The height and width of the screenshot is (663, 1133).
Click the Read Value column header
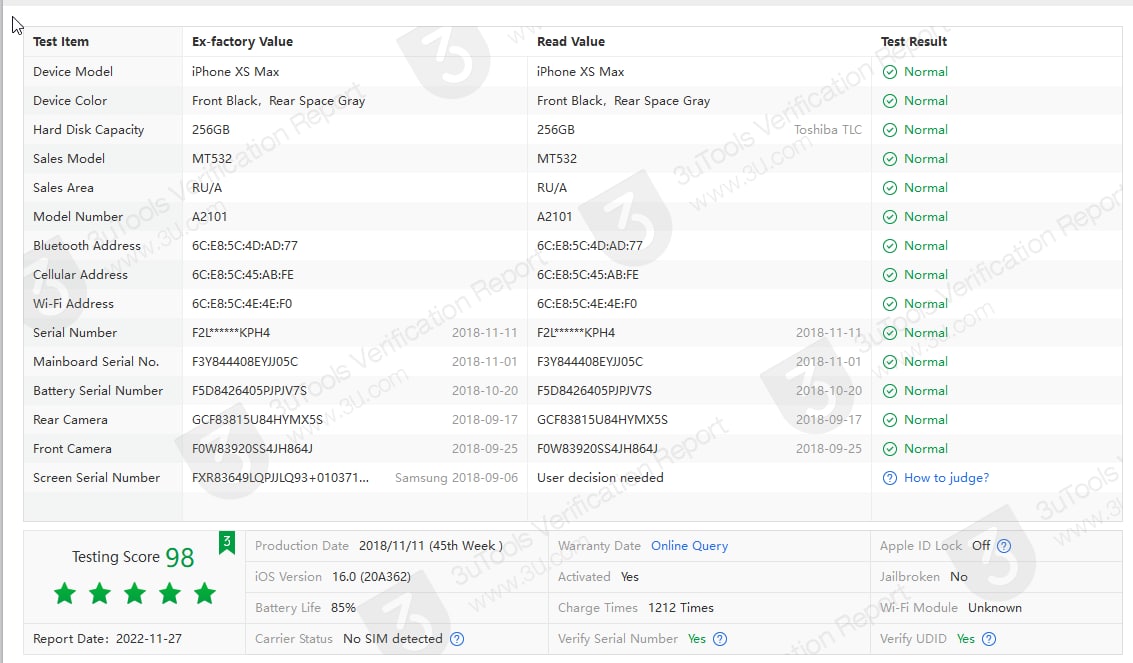571,42
